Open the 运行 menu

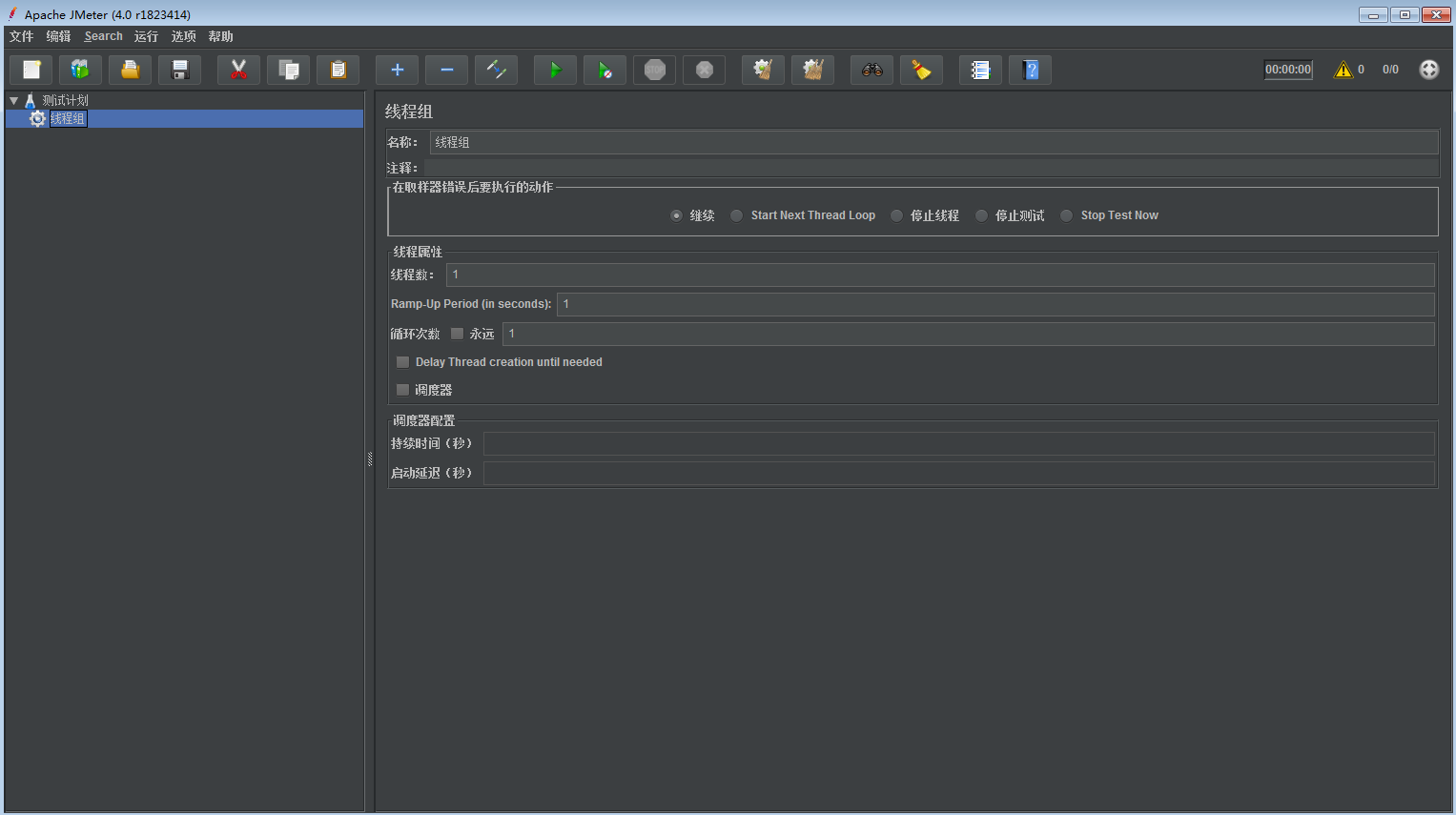pyautogui.click(x=146, y=36)
